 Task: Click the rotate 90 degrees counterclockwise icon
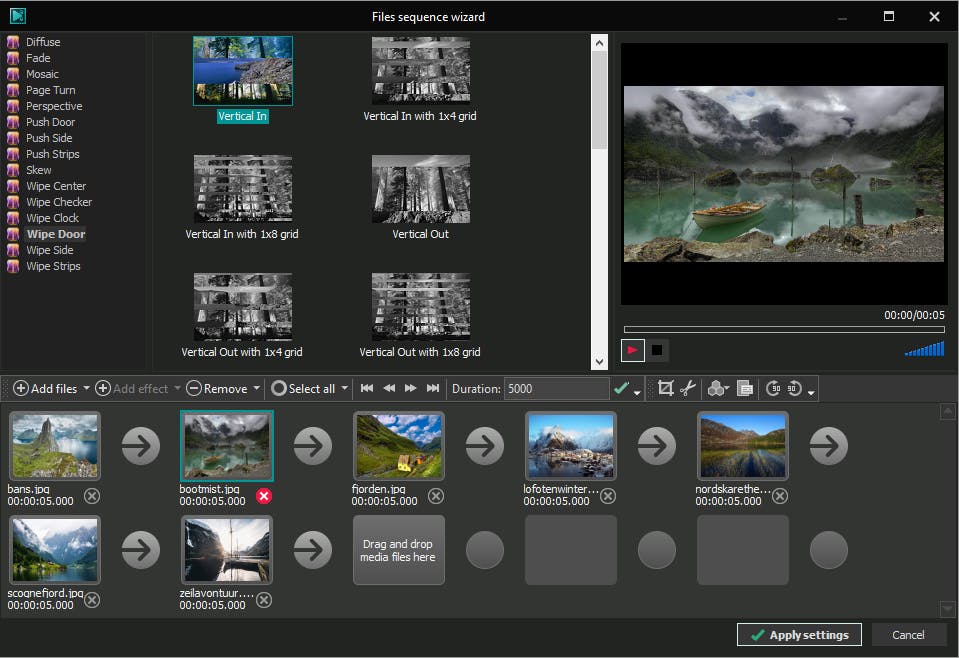click(773, 388)
